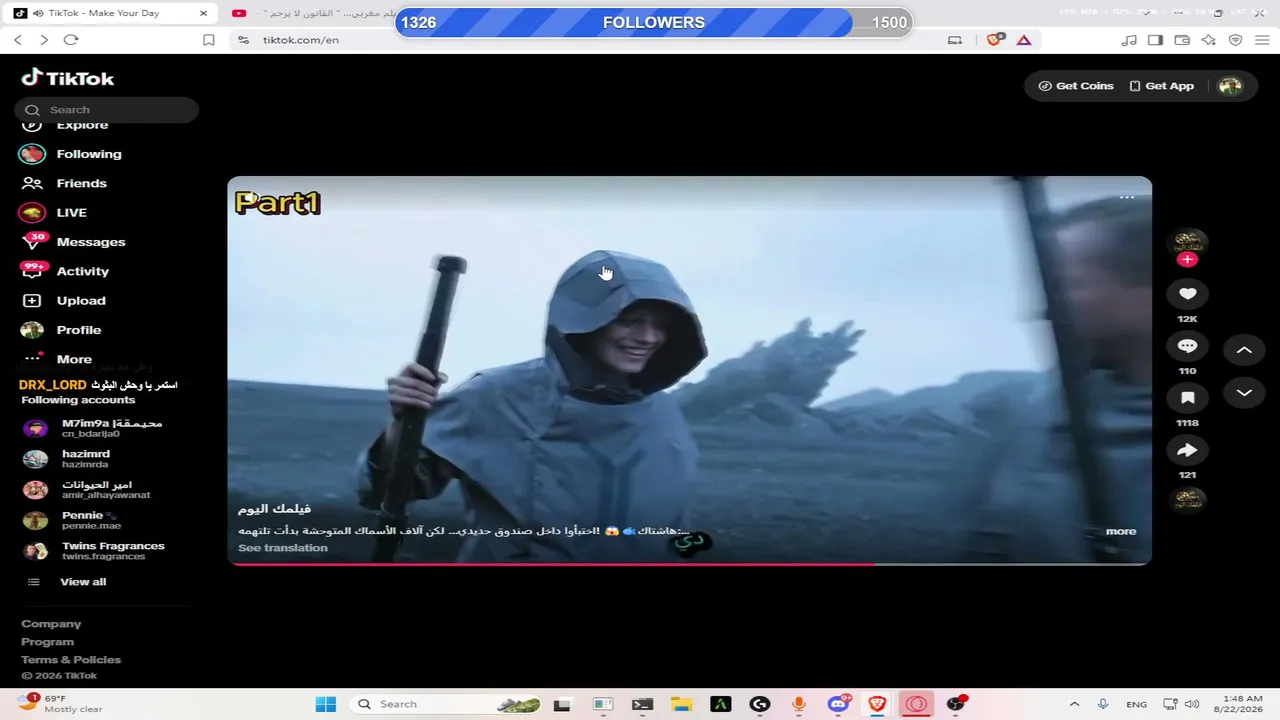Open the M7im9a following account

click(x=92, y=428)
